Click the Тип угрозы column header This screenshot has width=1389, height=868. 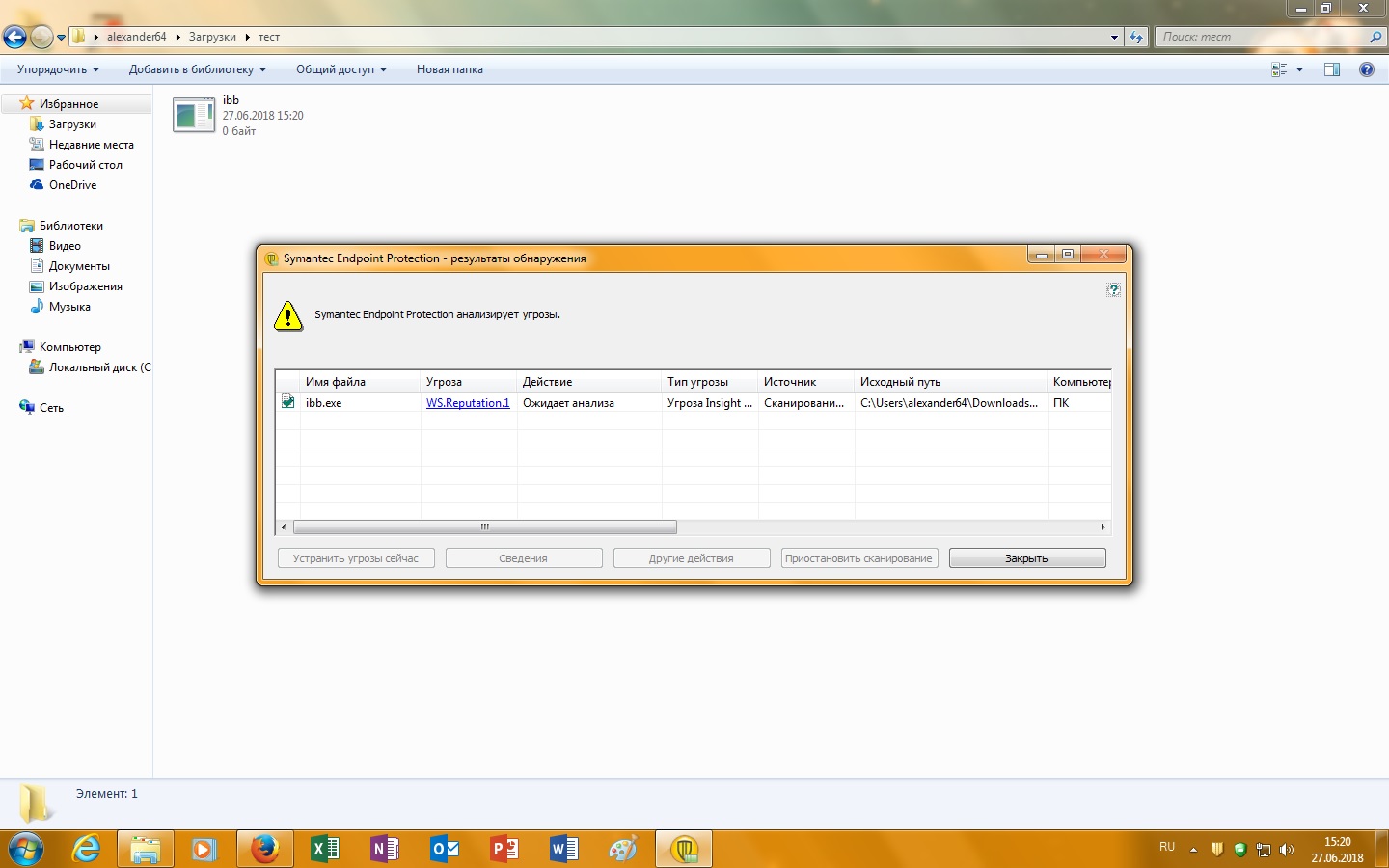710,382
